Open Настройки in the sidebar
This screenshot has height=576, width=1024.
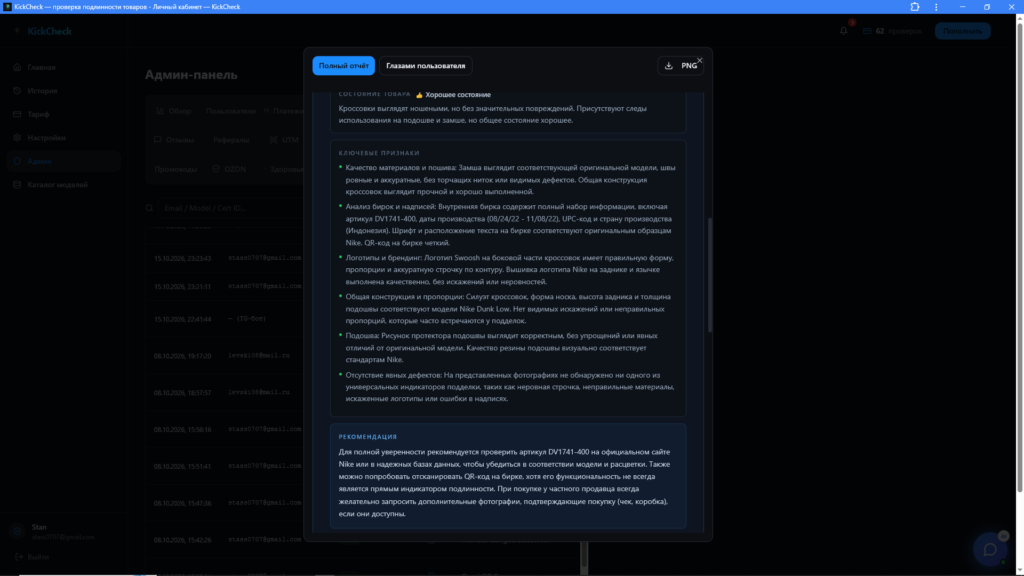[x=46, y=138]
